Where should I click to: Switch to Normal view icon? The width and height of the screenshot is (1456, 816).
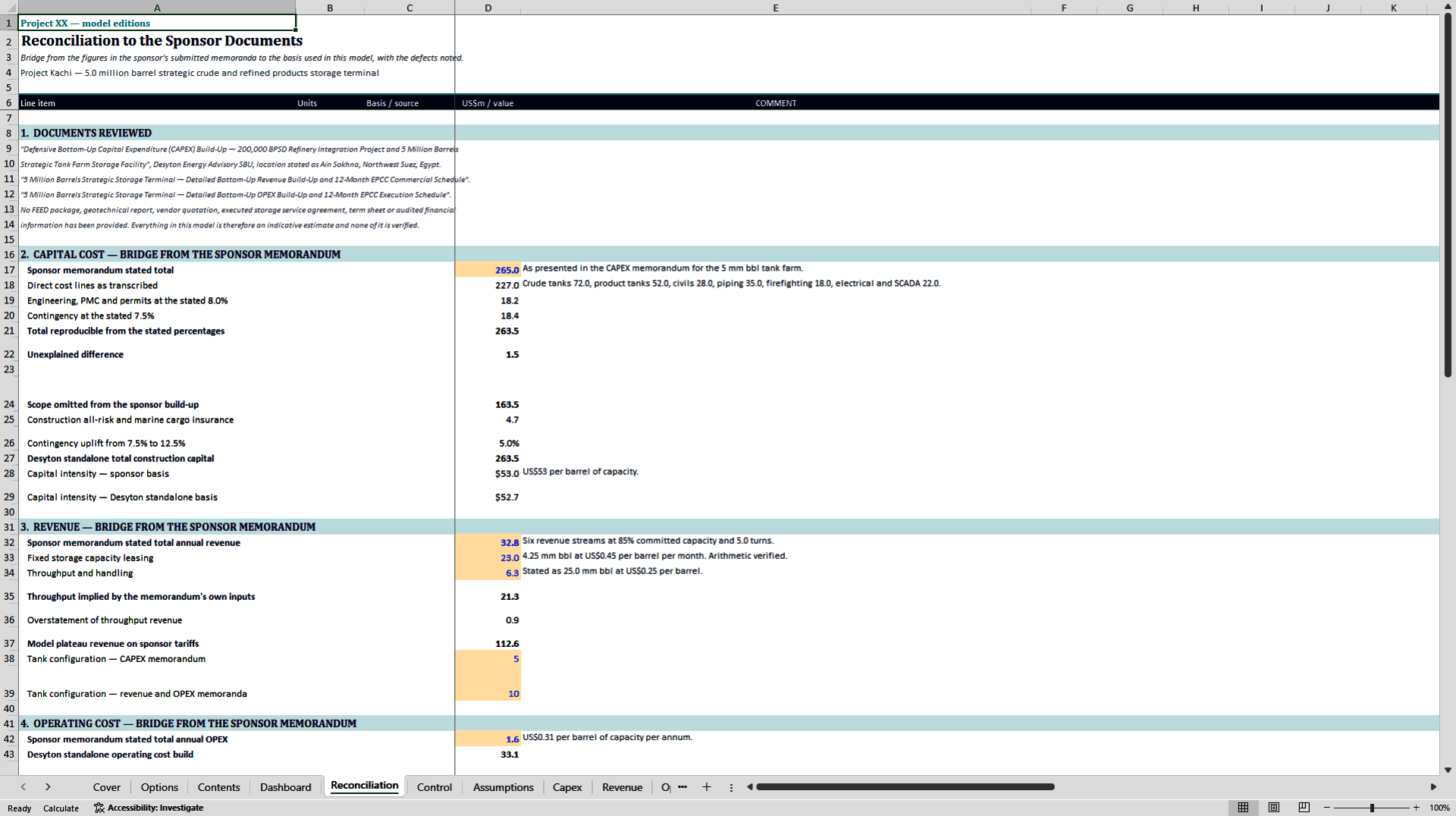pos(1243,808)
